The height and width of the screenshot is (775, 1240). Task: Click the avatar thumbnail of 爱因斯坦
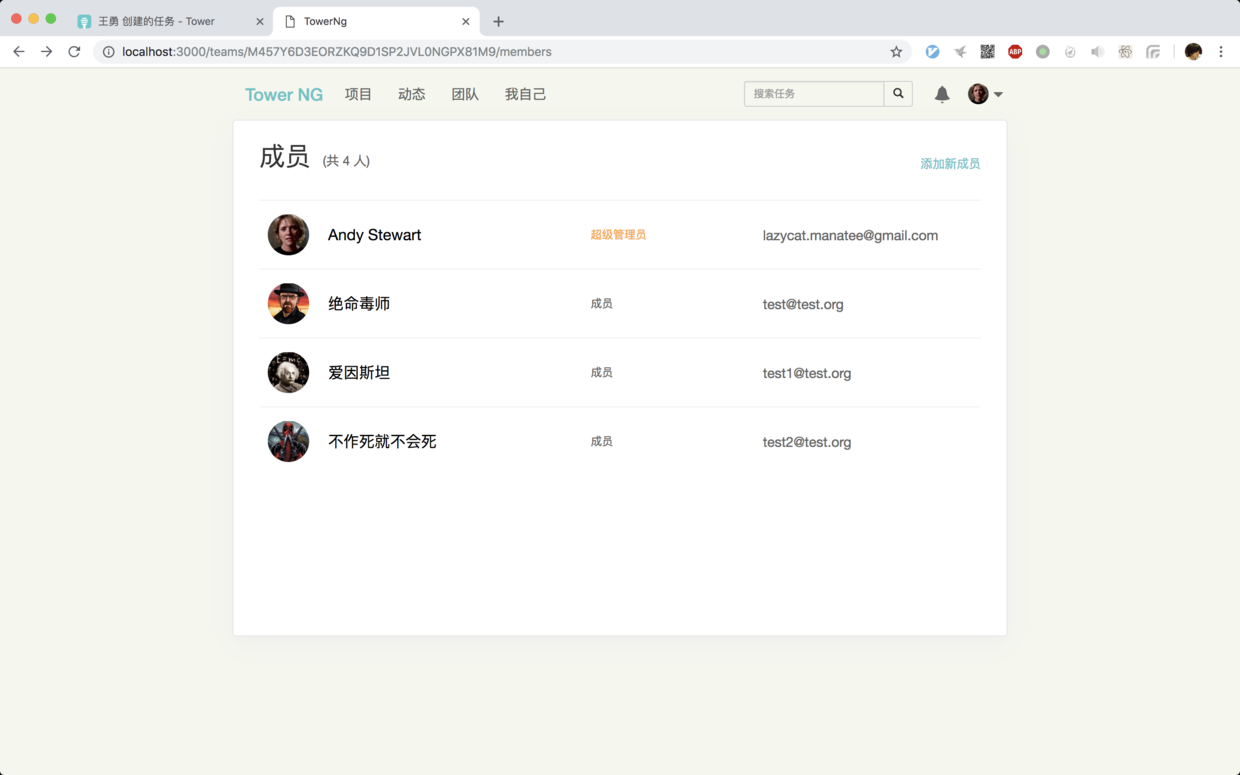288,373
